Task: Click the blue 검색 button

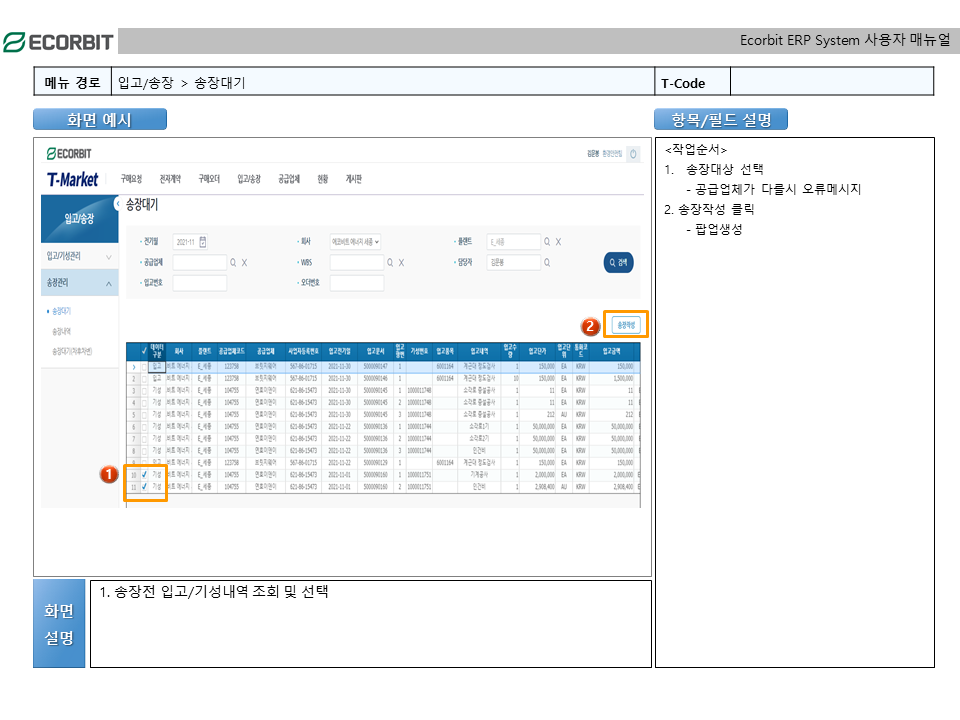Action: tap(618, 263)
